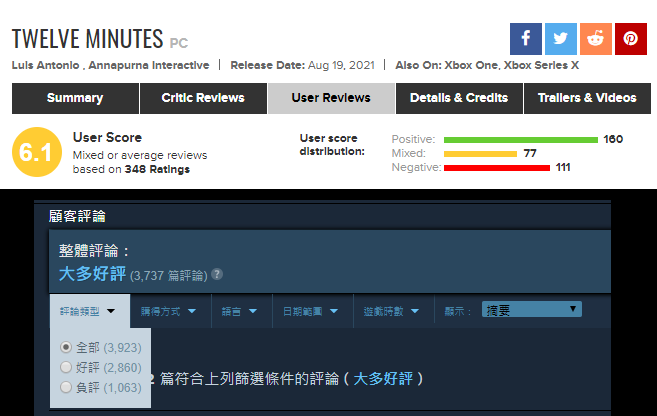This screenshot has width=657, height=416.
Task: Click the yellow 6.1 user score badge
Action: pos(37,152)
